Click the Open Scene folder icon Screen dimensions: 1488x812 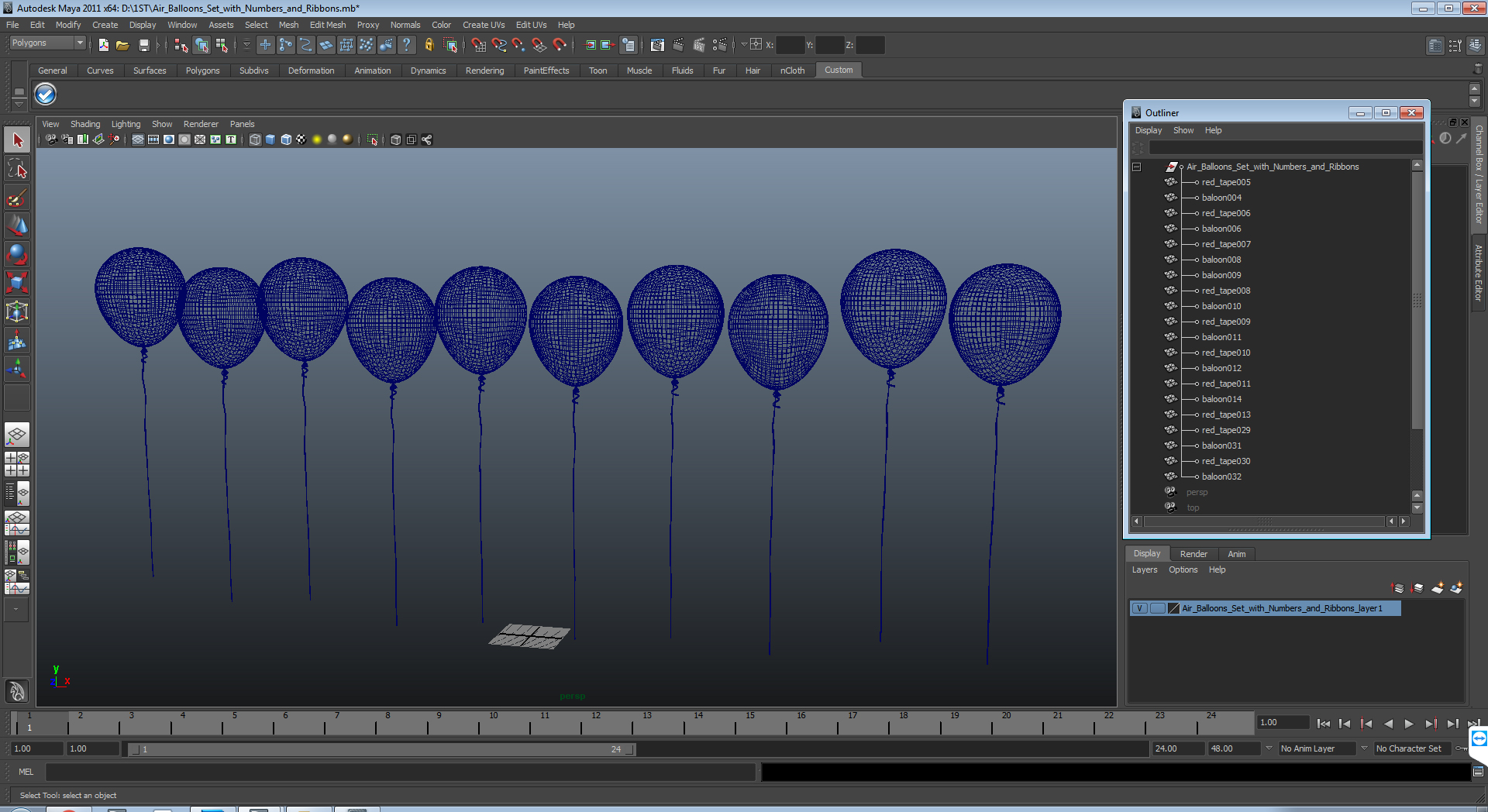coord(122,45)
